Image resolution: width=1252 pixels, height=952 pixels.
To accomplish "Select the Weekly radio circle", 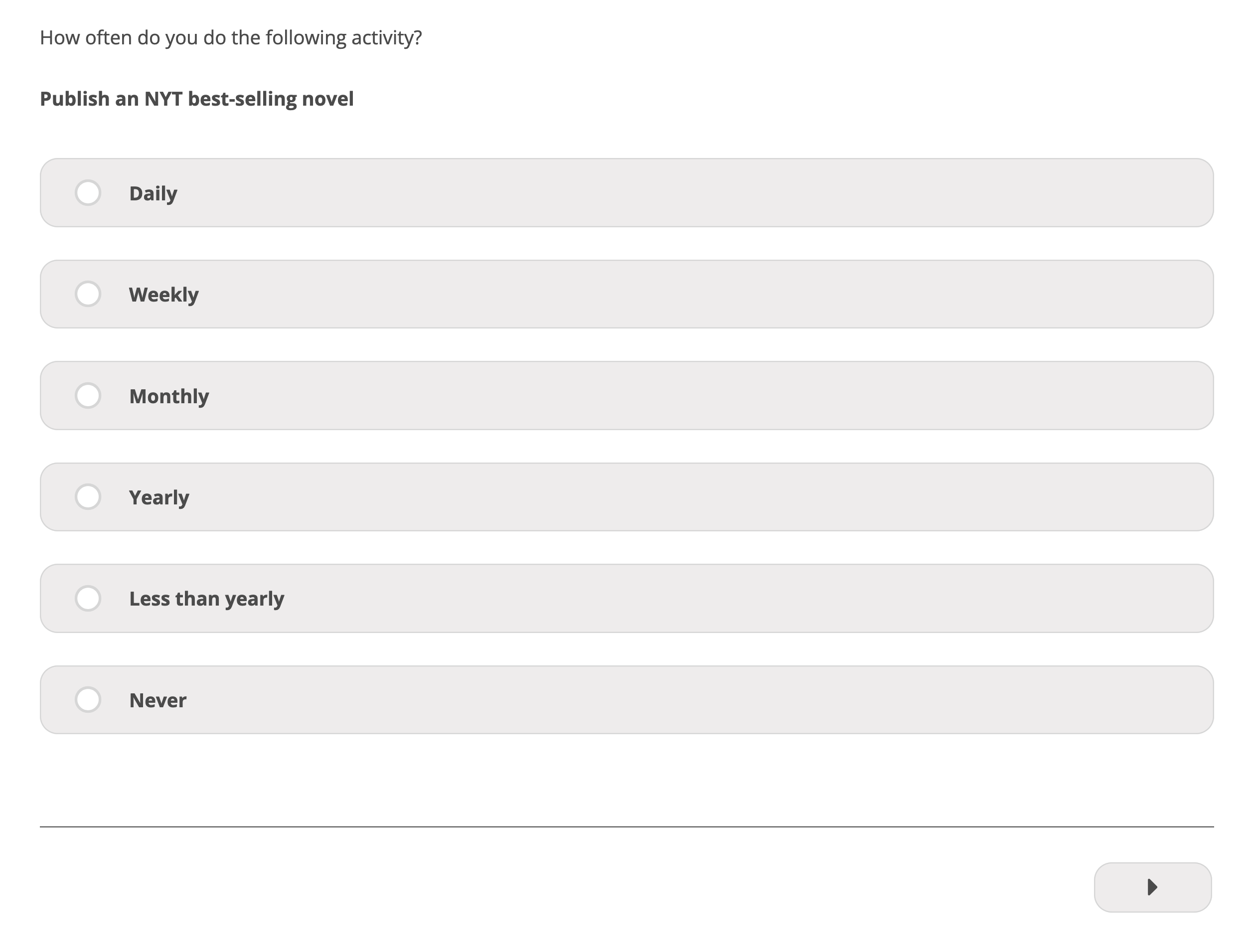I will pos(88,294).
